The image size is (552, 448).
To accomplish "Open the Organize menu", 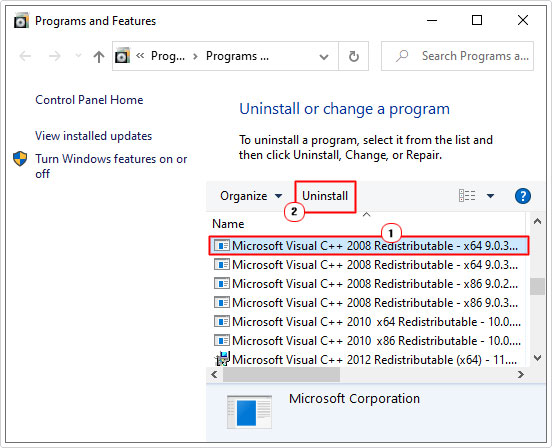I will [x=251, y=196].
